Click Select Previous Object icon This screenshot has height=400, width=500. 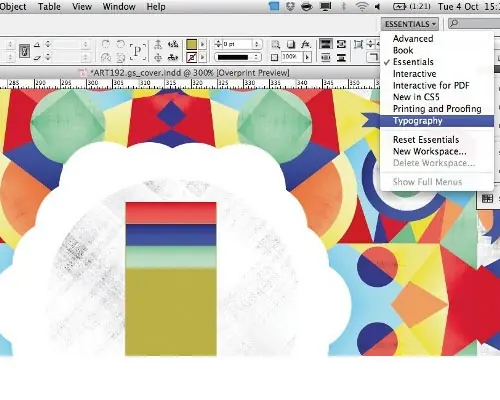coord(173,44)
